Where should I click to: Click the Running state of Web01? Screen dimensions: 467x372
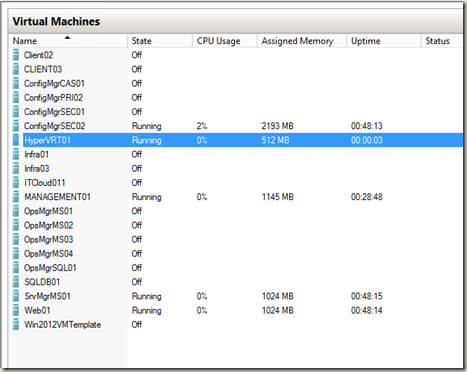tap(146, 310)
